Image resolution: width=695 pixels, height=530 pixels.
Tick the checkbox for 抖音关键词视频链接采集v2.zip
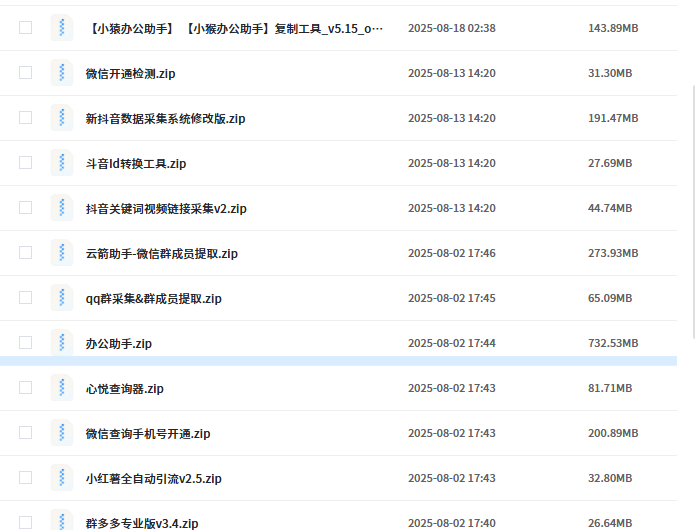point(25,208)
